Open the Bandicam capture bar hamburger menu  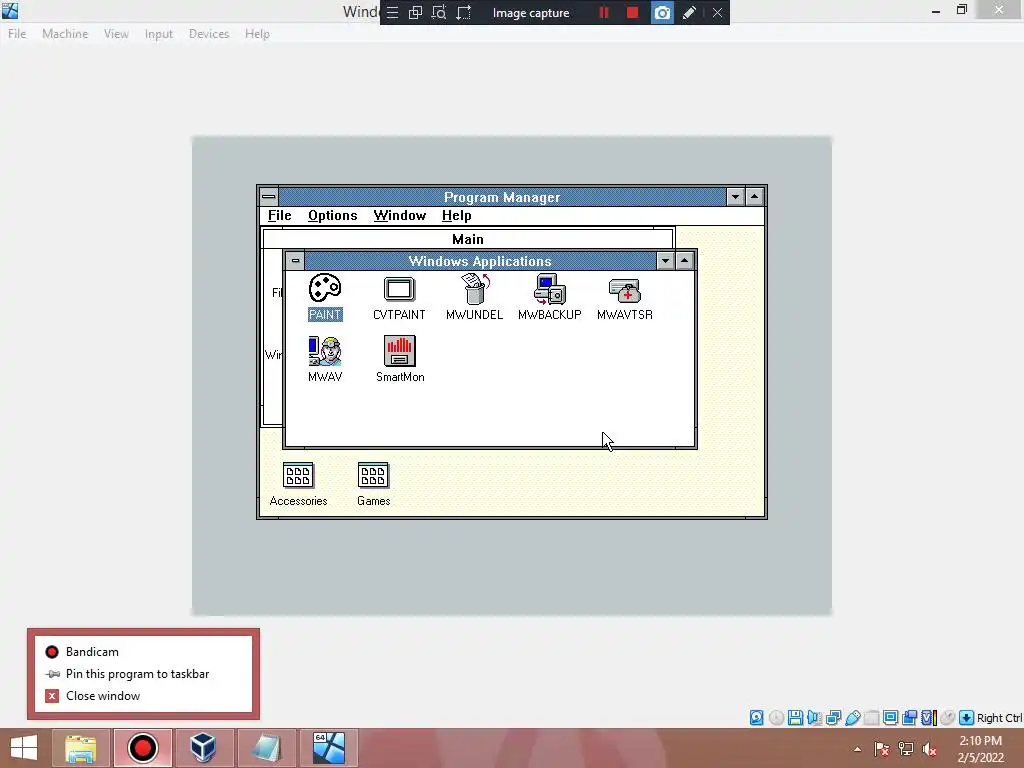point(392,12)
